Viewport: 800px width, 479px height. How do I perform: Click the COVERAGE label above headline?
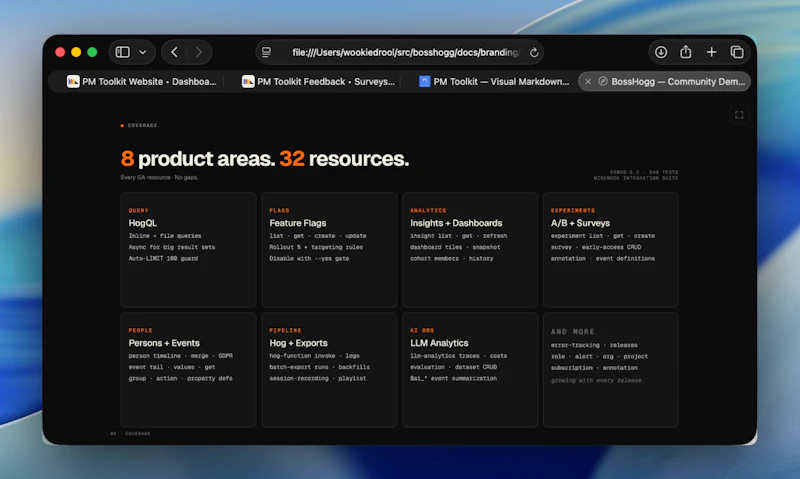click(x=142, y=125)
